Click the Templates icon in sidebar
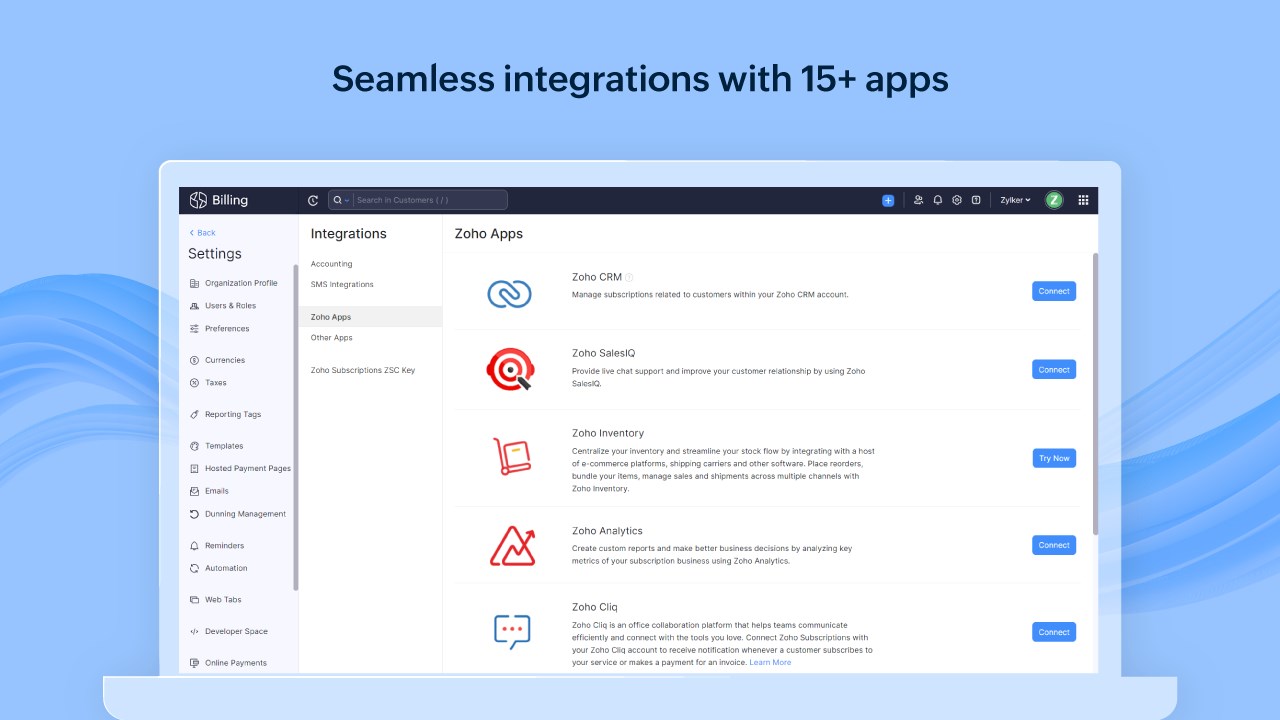This screenshot has width=1280, height=720. click(194, 446)
